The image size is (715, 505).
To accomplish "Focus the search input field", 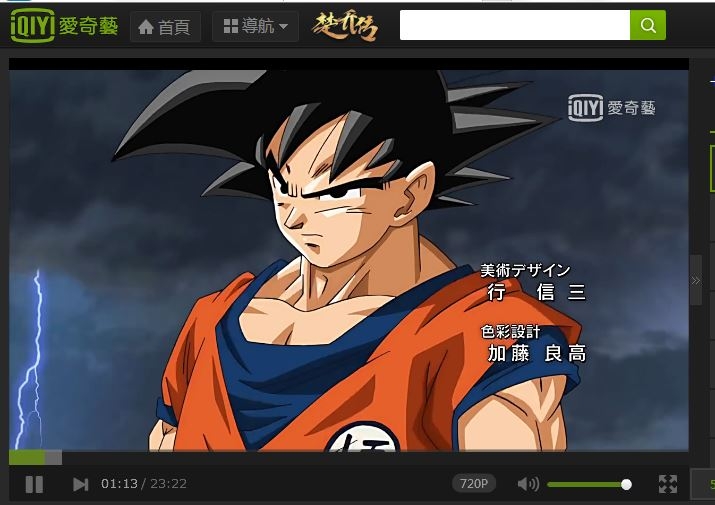I will [x=515, y=25].
